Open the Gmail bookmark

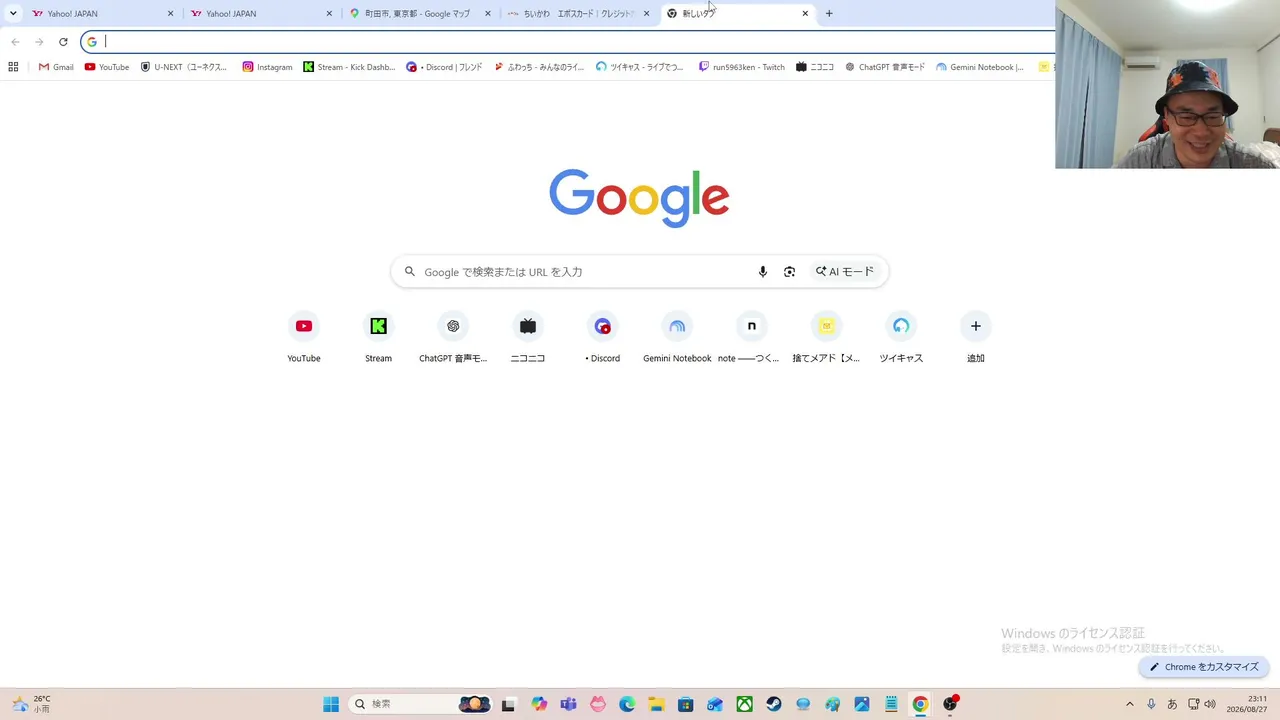(56, 67)
